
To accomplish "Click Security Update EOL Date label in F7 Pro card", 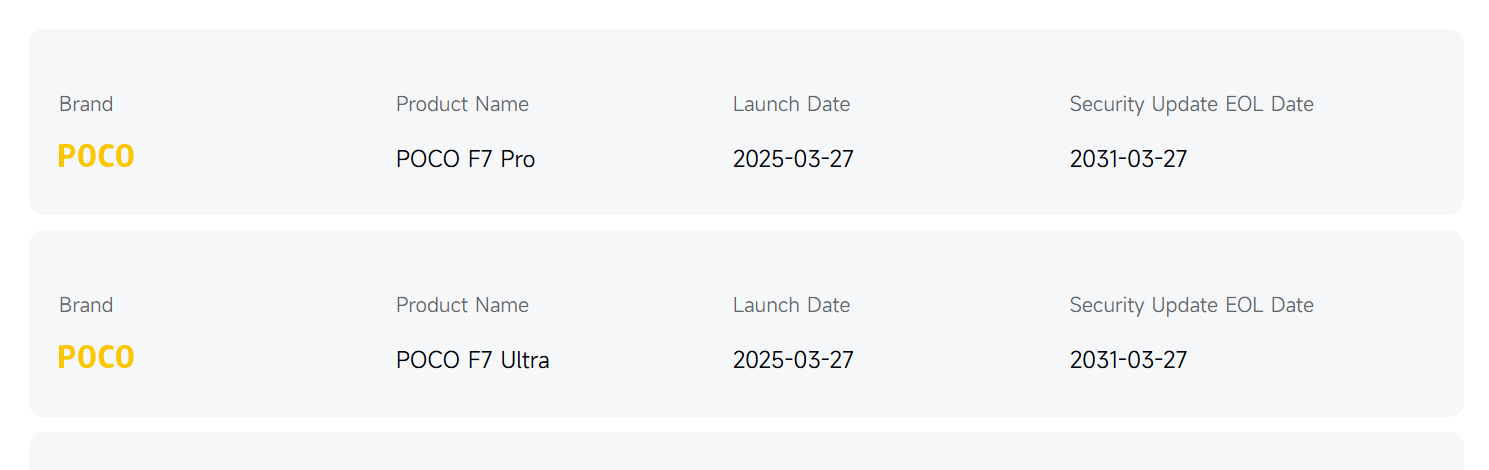I will 1191,104.
